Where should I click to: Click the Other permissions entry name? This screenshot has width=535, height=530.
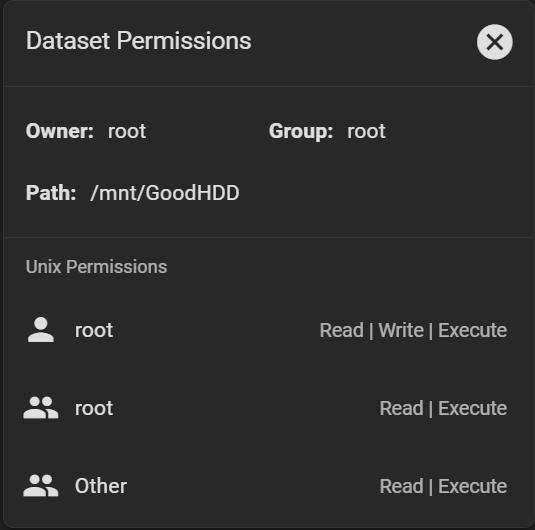coord(101,486)
